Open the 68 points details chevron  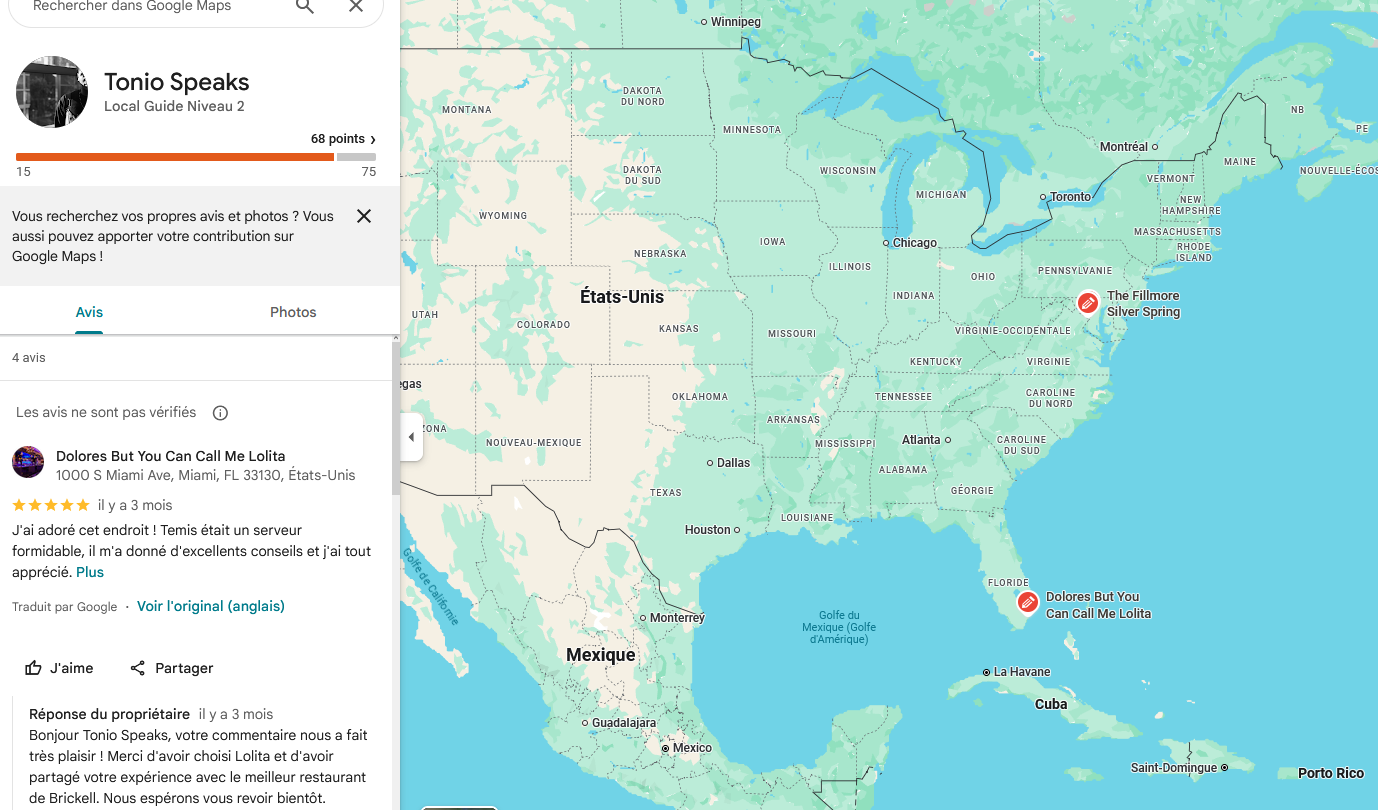pyautogui.click(x=373, y=139)
